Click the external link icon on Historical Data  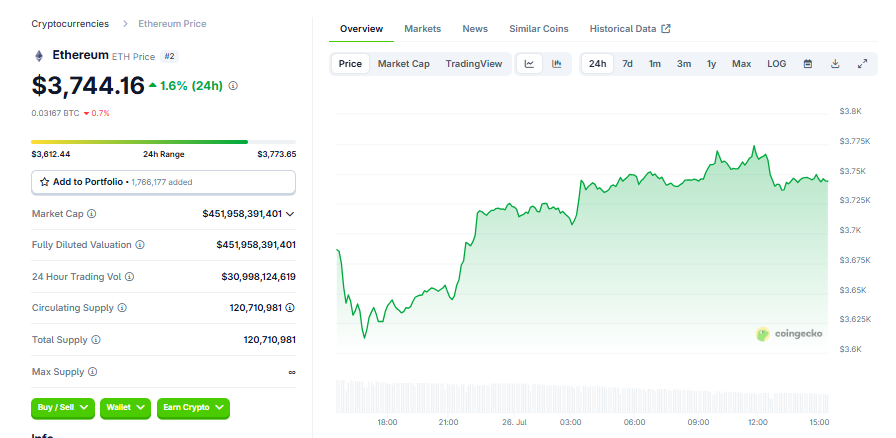[x=666, y=29]
